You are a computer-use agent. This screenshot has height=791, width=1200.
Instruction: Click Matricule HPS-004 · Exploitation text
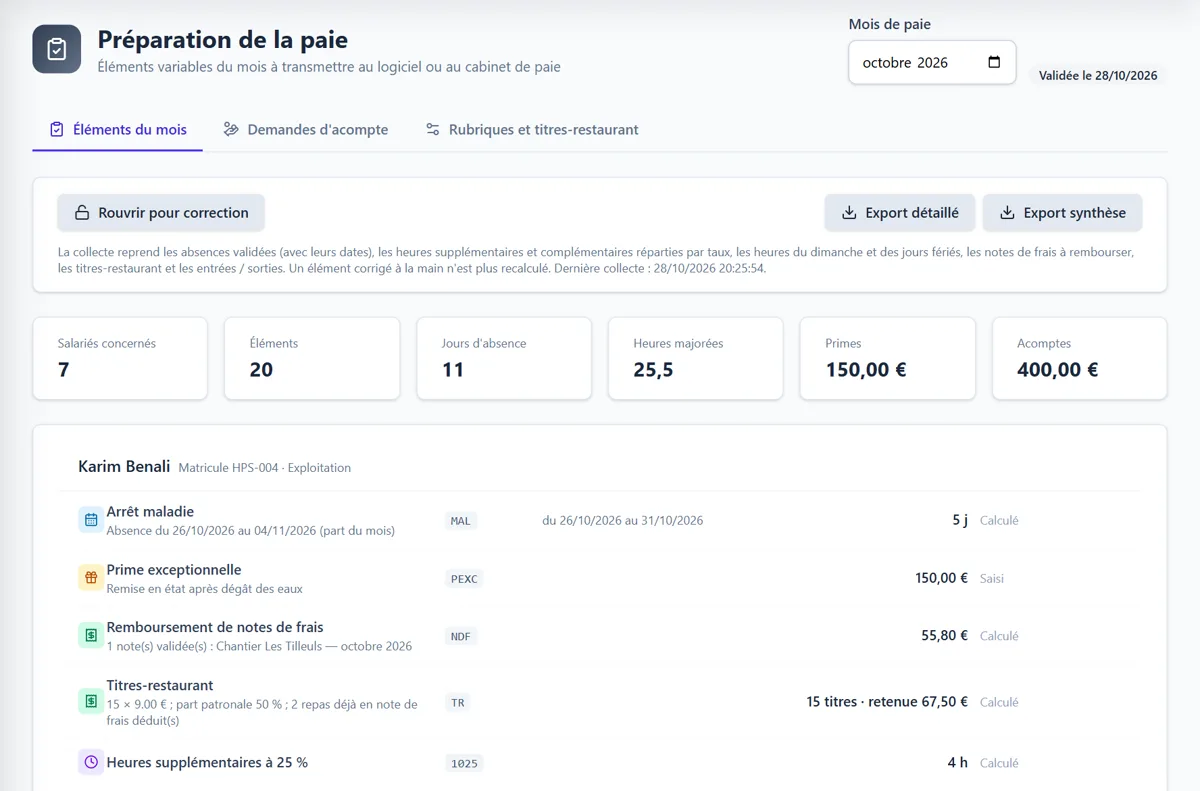coord(265,468)
